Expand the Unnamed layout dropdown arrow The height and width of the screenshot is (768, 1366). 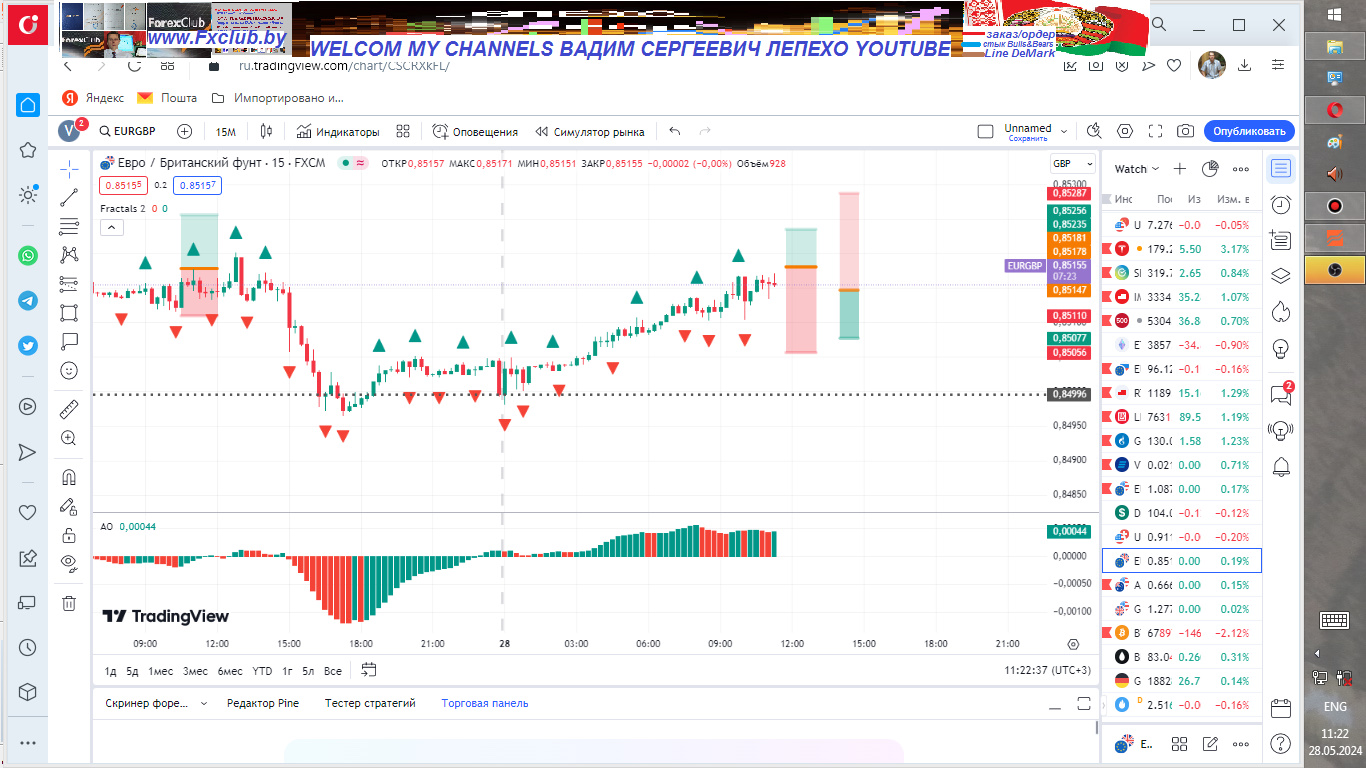coord(1064,131)
